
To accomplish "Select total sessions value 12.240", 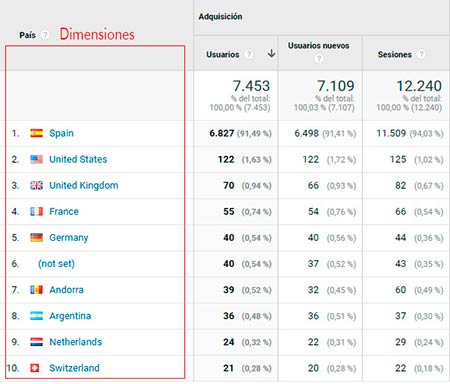I will pos(419,86).
